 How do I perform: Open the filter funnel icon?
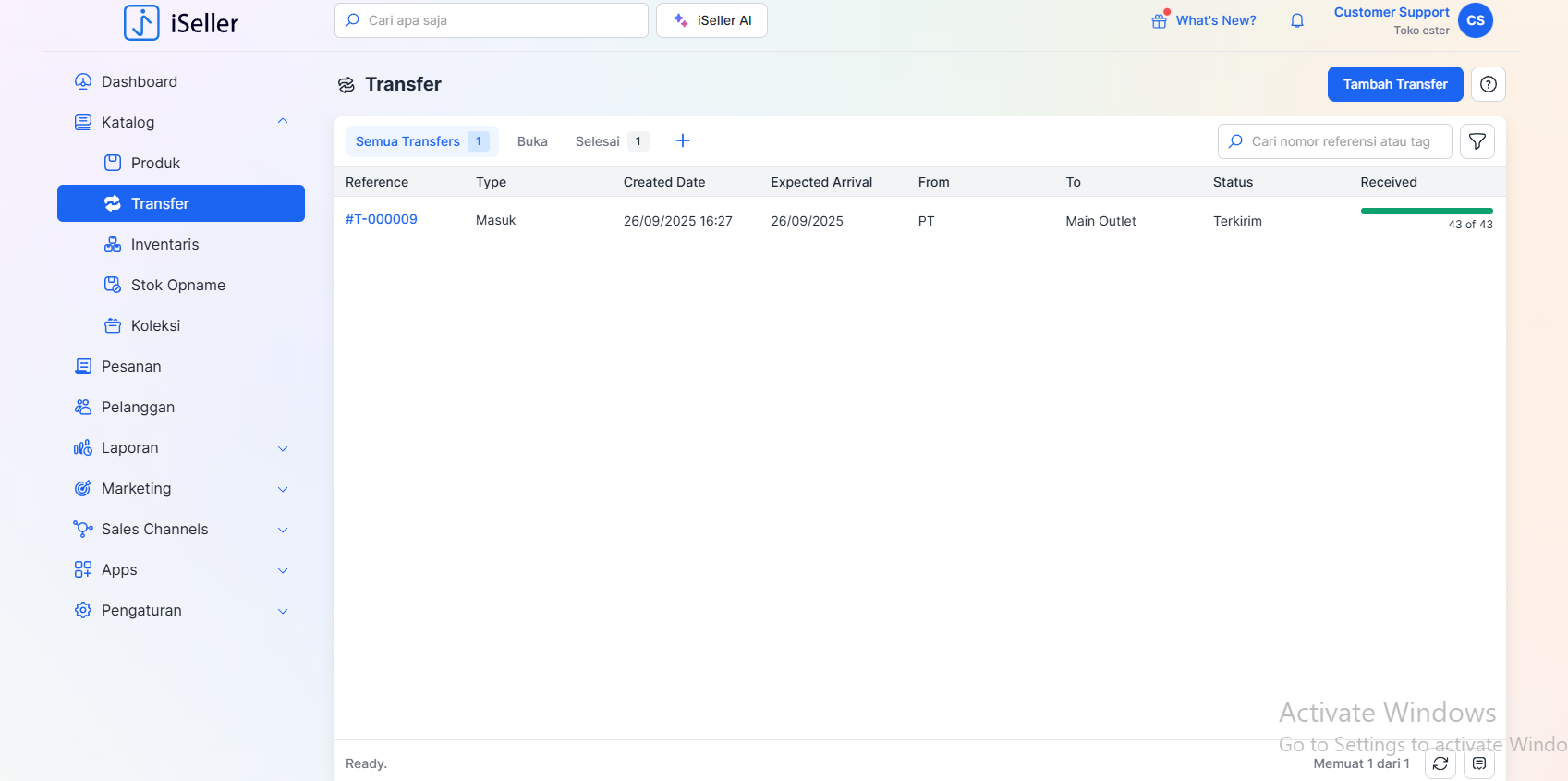[1477, 141]
